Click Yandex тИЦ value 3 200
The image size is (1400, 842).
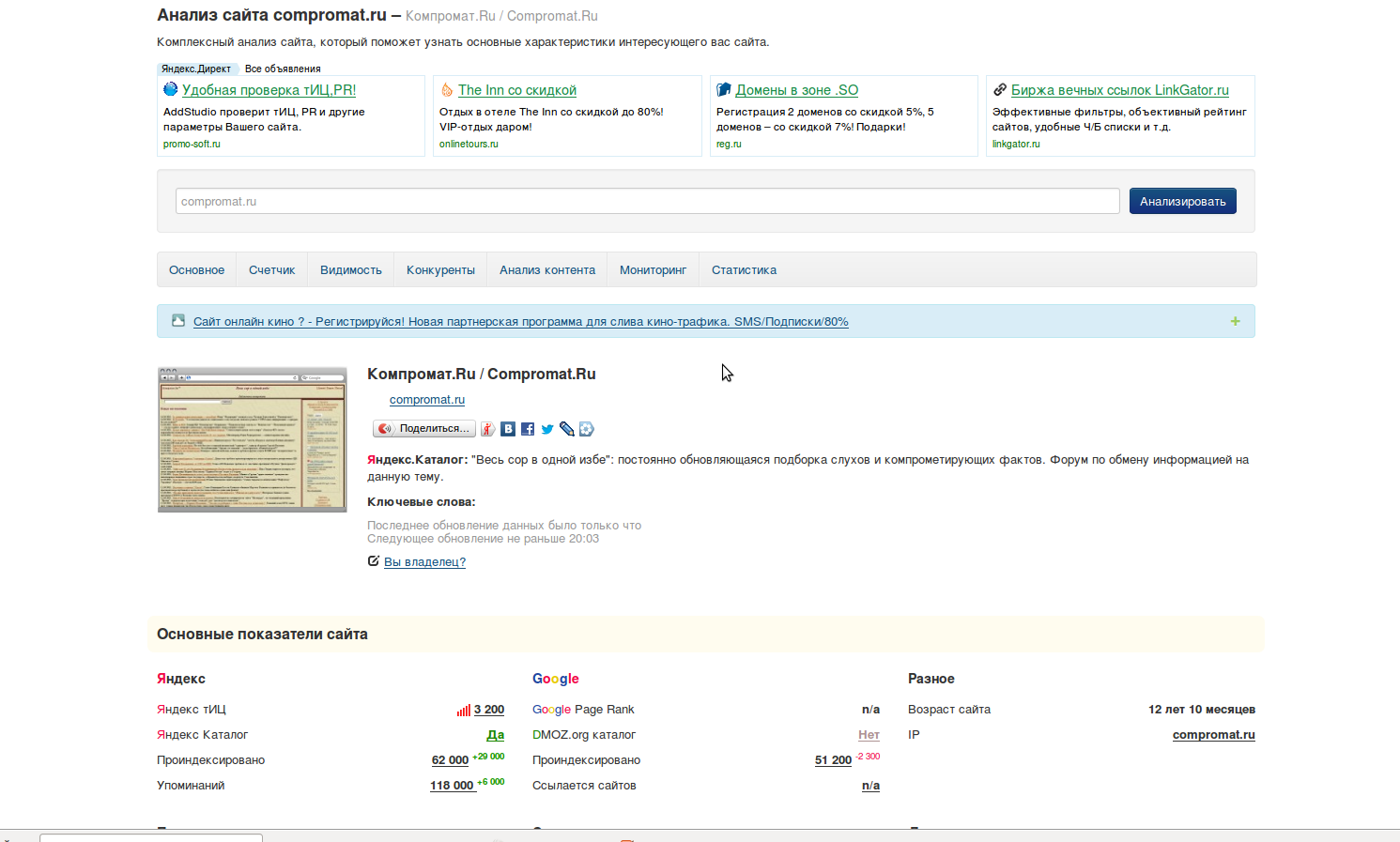click(x=489, y=710)
